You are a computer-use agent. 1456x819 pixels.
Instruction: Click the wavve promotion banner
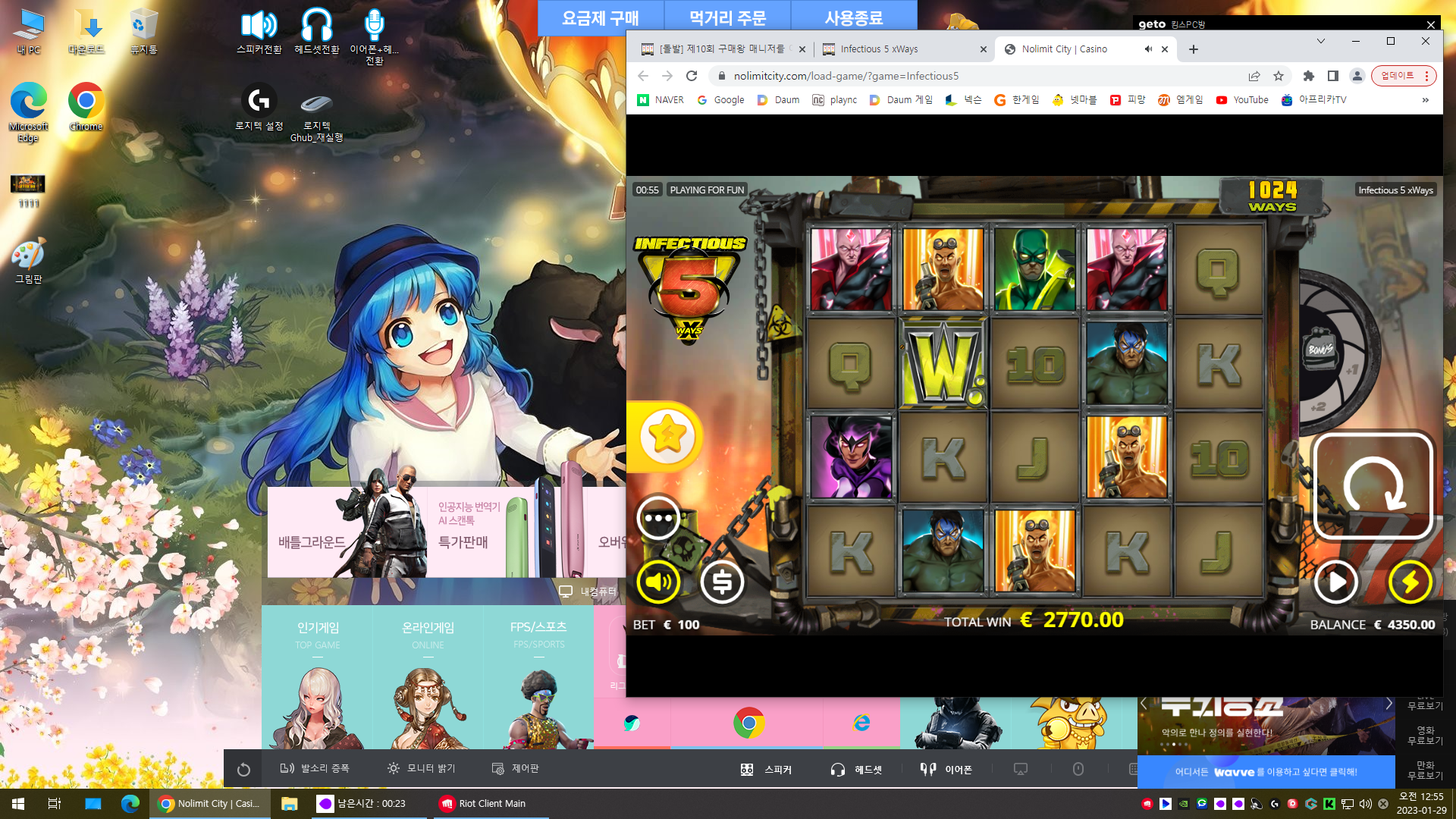[1266, 772]
